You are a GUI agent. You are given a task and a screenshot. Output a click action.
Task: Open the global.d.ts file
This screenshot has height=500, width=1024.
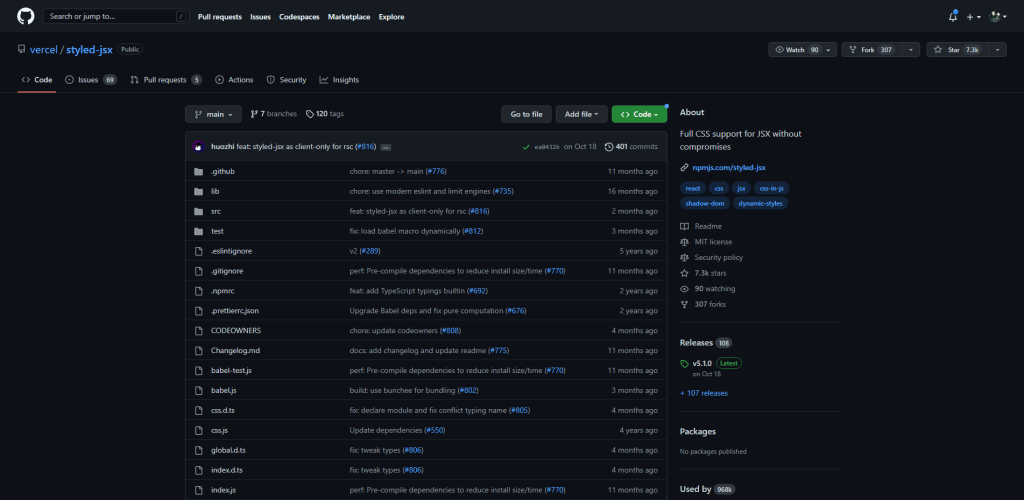(x=228, y=450)
